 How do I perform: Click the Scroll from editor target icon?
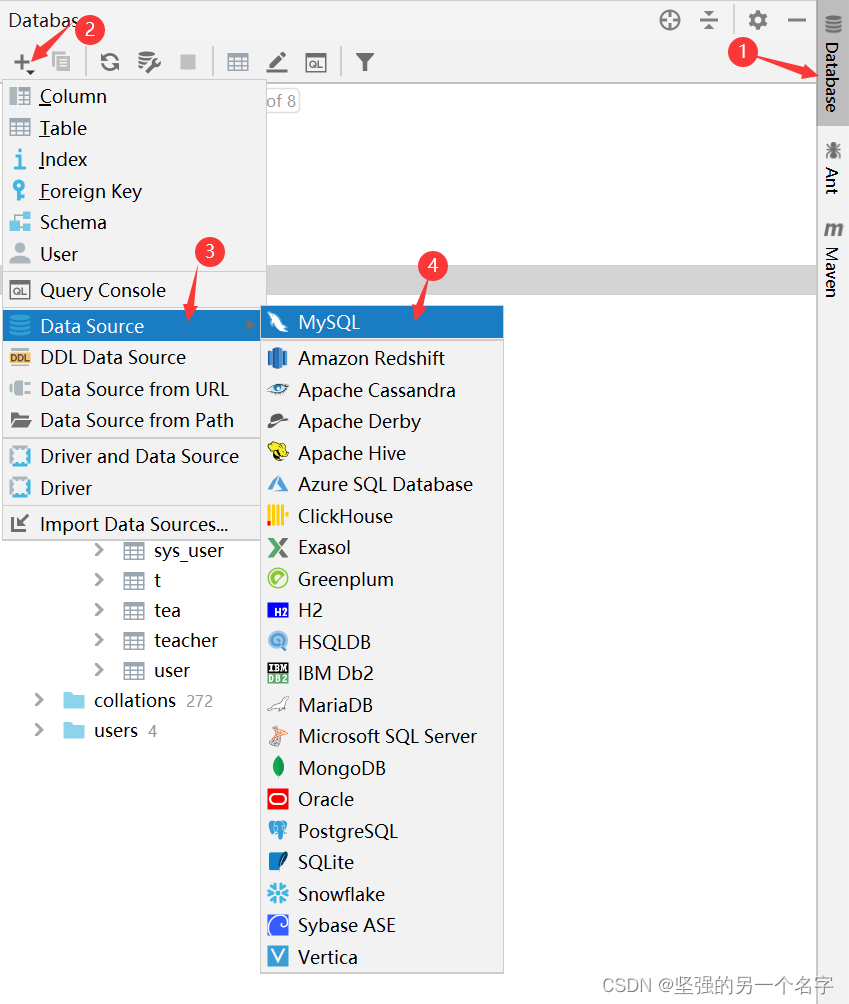click(x=670, y=20)
